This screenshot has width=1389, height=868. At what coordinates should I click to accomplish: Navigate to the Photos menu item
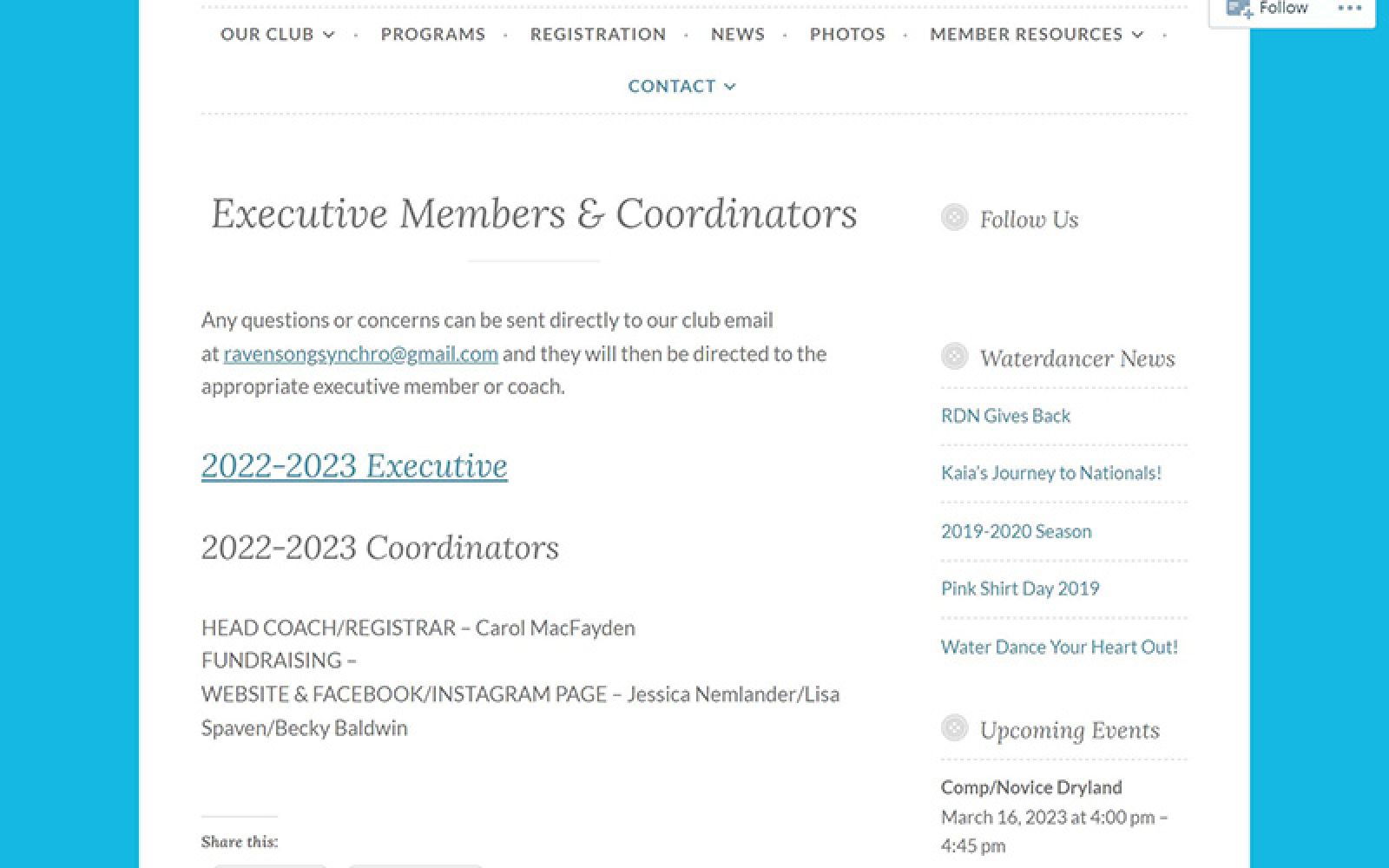(x=847, y=34)
